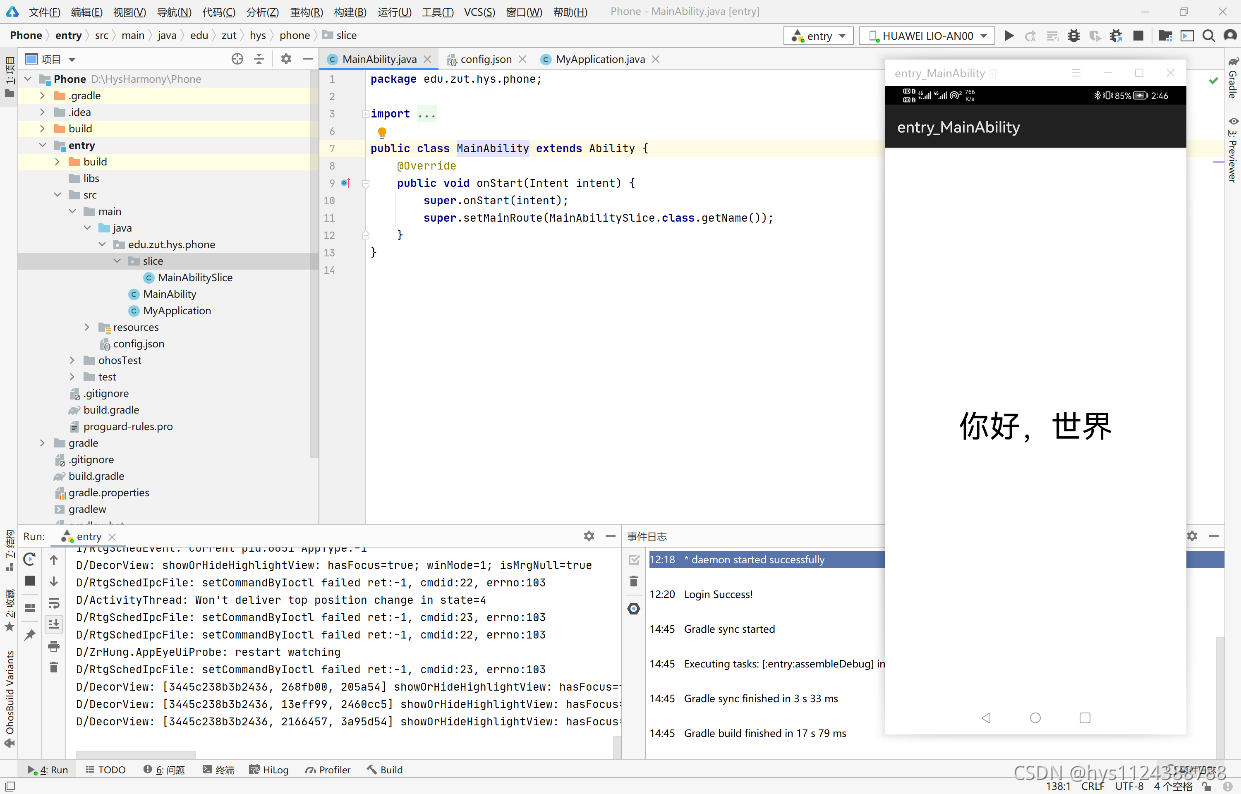Viewport: 1241px width, 794px height.
Task: Click the phone preview Back navigation triangle
Action: click(x=986, y=718)
